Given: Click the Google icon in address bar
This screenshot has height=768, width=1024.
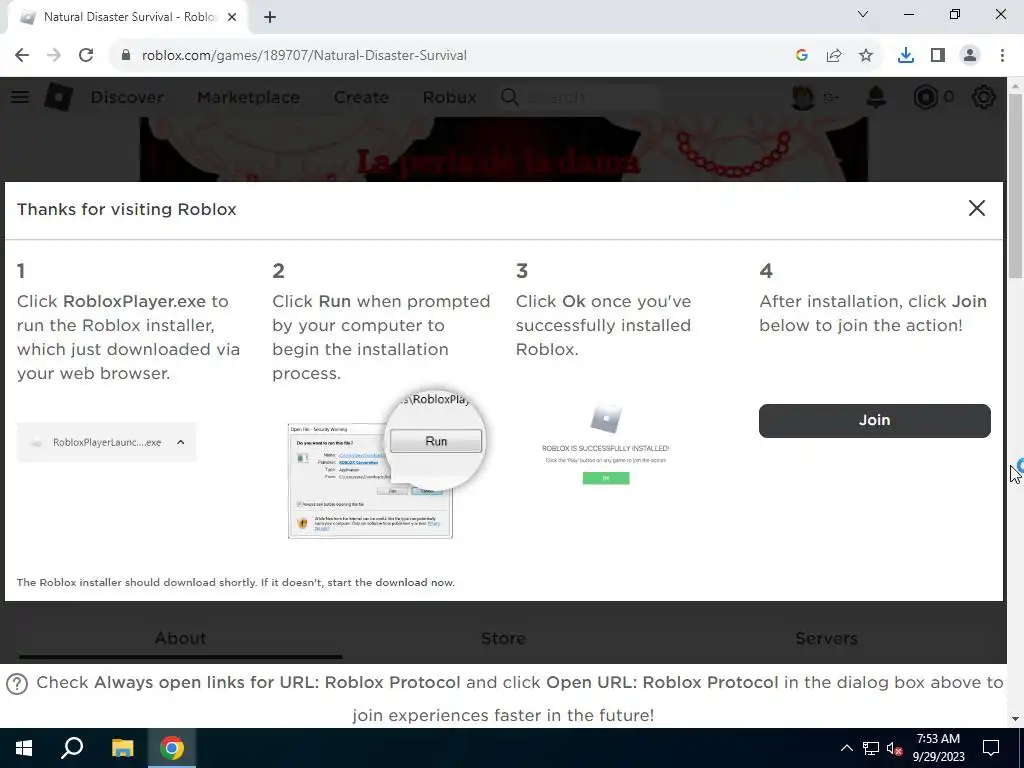Looking at the screenshot, I should pos(802,56).
